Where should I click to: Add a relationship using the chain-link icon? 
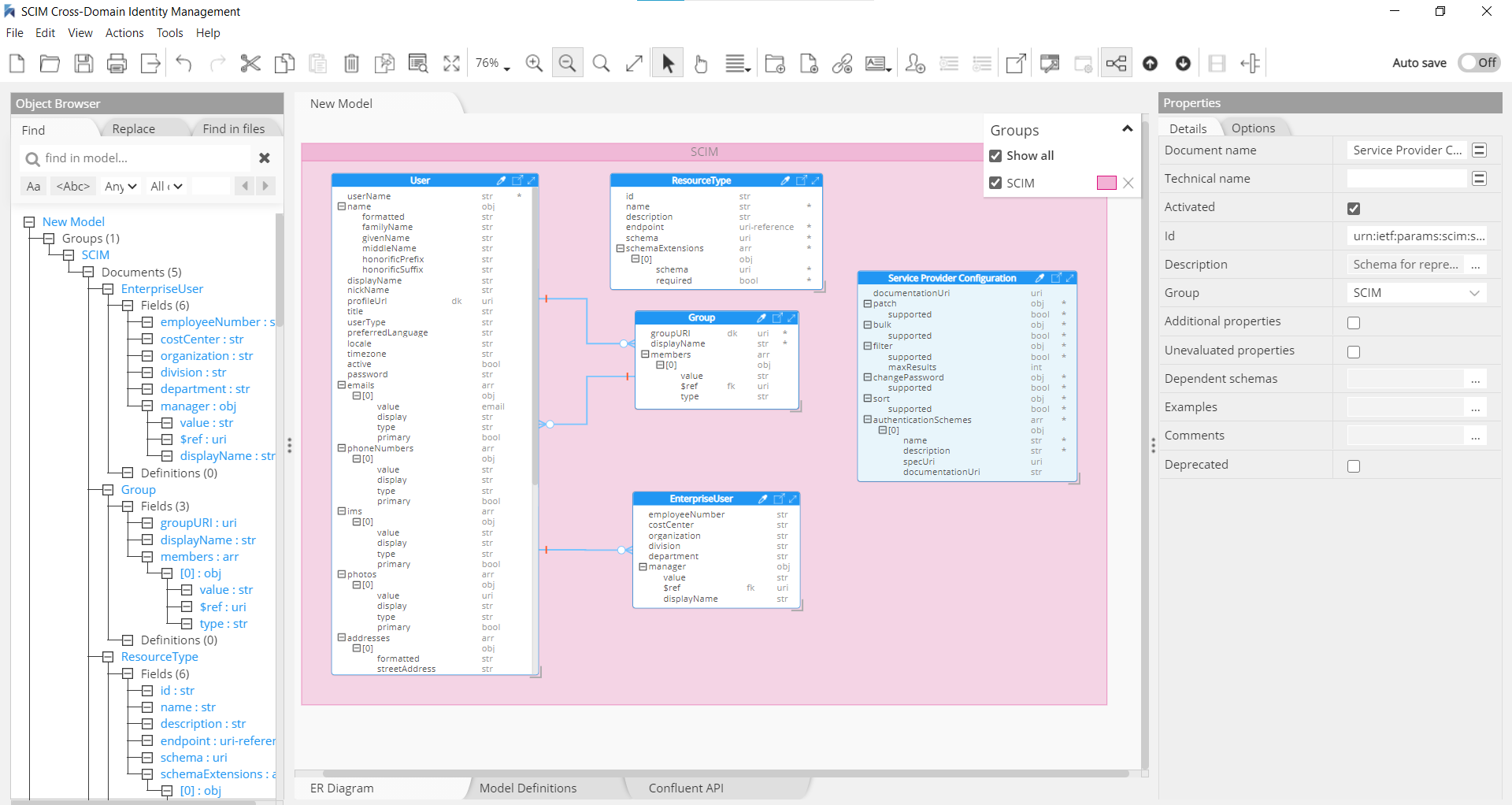point(843,63)
